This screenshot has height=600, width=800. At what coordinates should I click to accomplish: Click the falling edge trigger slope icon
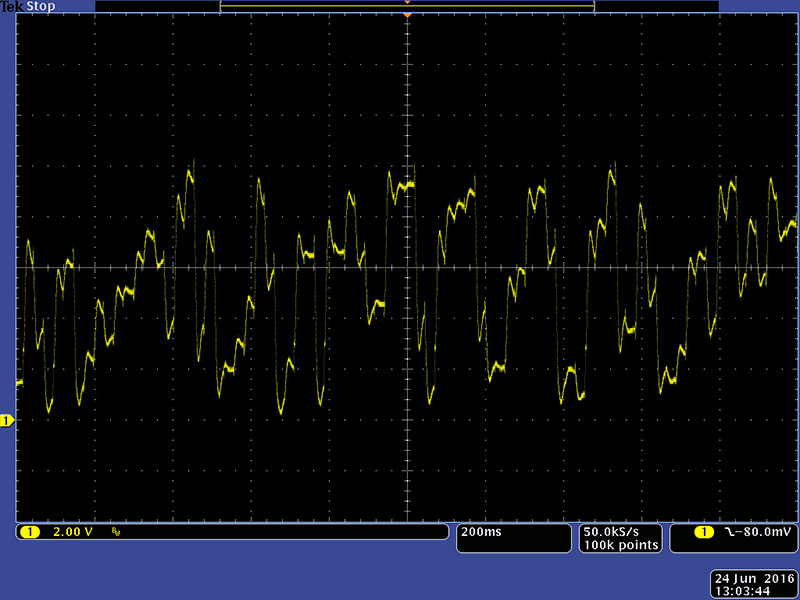(728, 532)
